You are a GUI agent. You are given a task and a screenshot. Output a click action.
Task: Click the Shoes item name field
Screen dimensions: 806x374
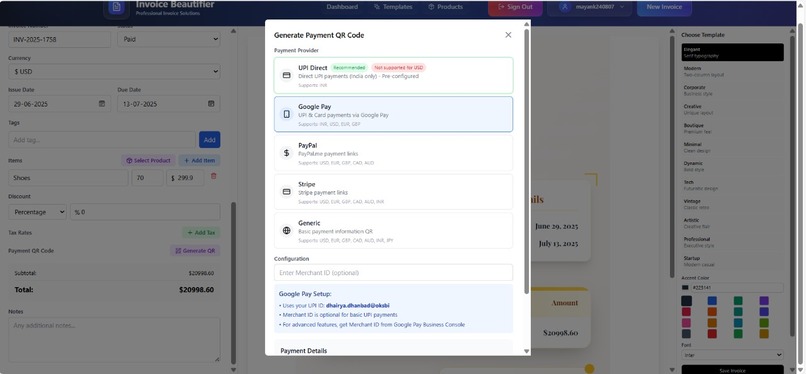(x=68, y=178)
